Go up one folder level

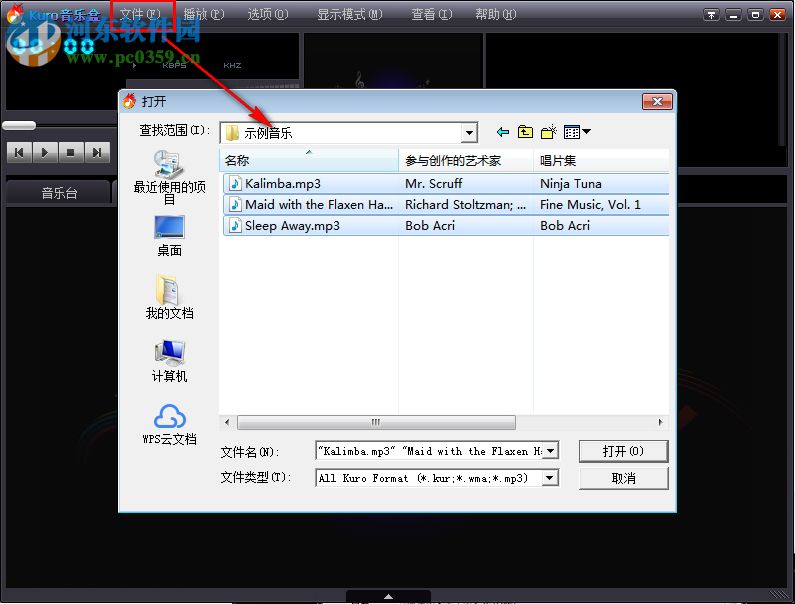[x=525, y=132]
